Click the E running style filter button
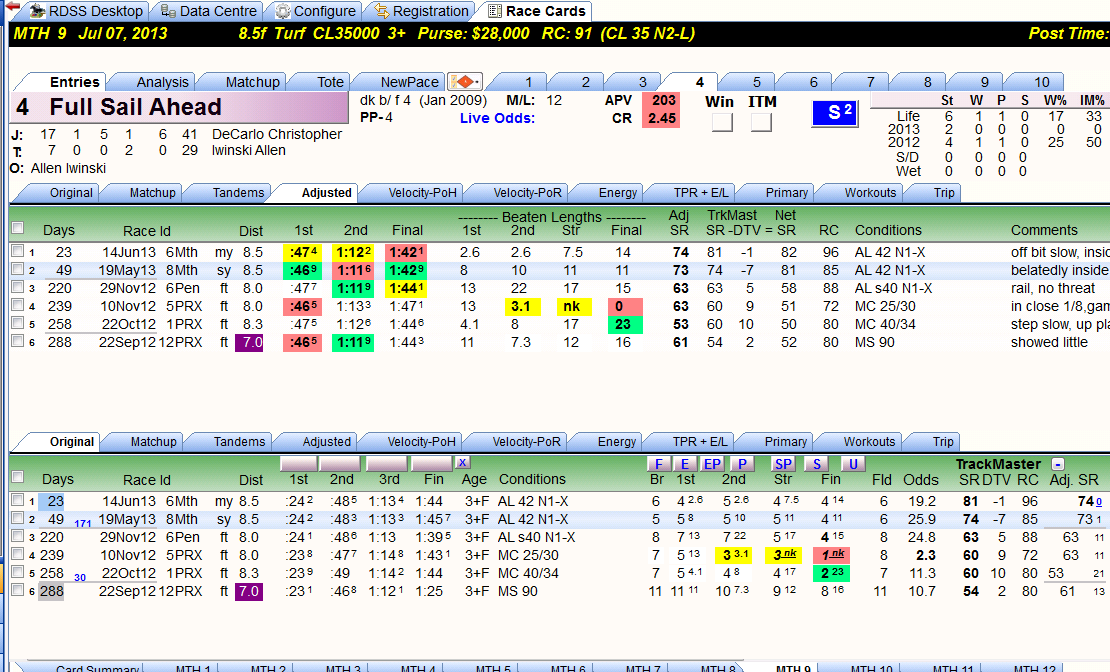The height and width of the screenshot is (672, 1110). (x=684, y=464)
